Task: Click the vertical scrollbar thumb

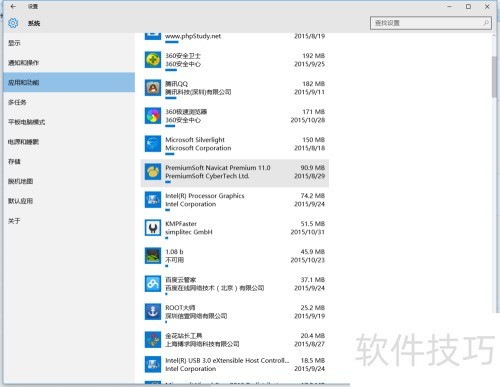Action: pyautogui.click(x=494, y=77)
